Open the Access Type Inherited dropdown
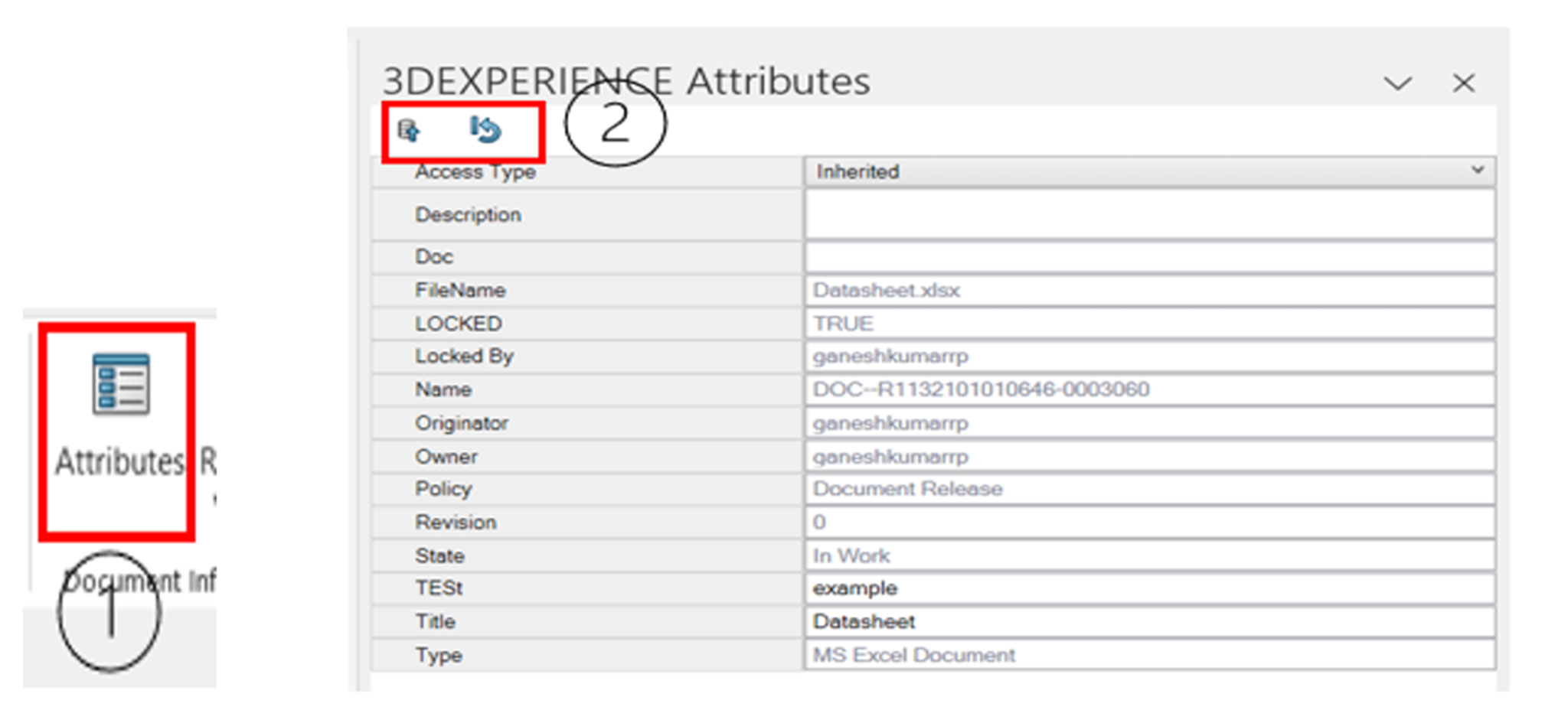Image resolution: width=1568 pixels, height=710 pixels. (1149, 171)
